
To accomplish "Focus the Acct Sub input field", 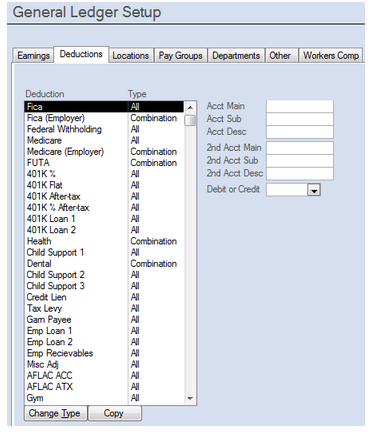I will tap(299, 119).
